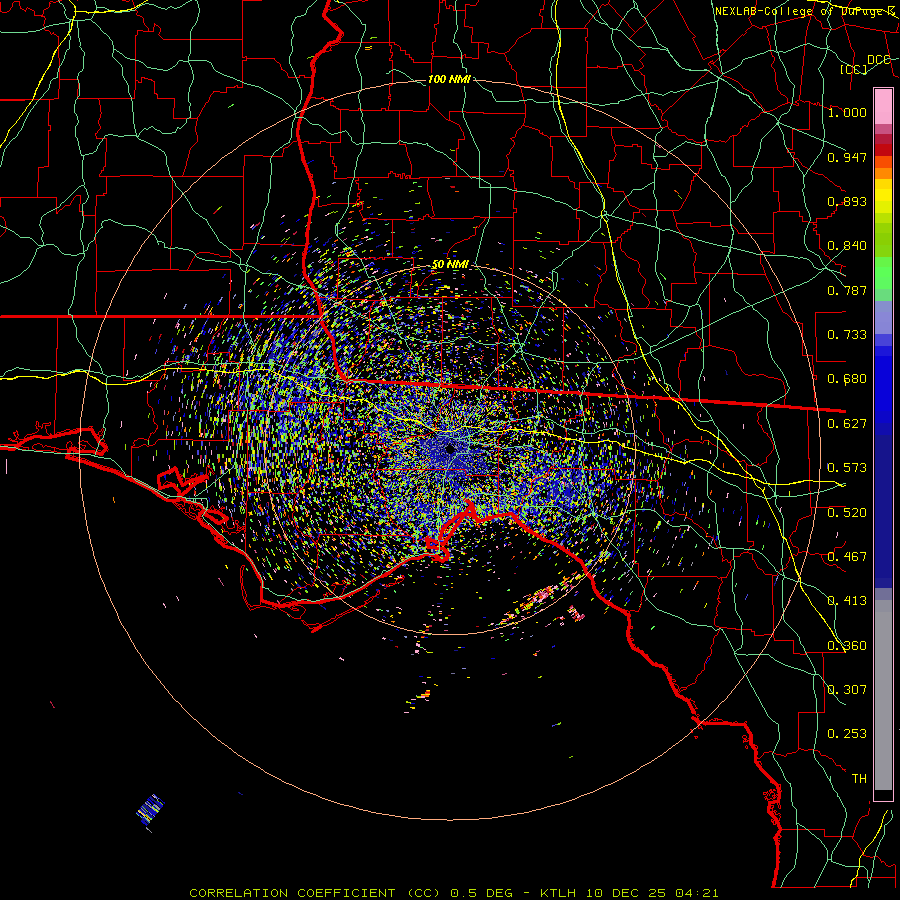Select the 0.253 color scale value

pos(847,734)
